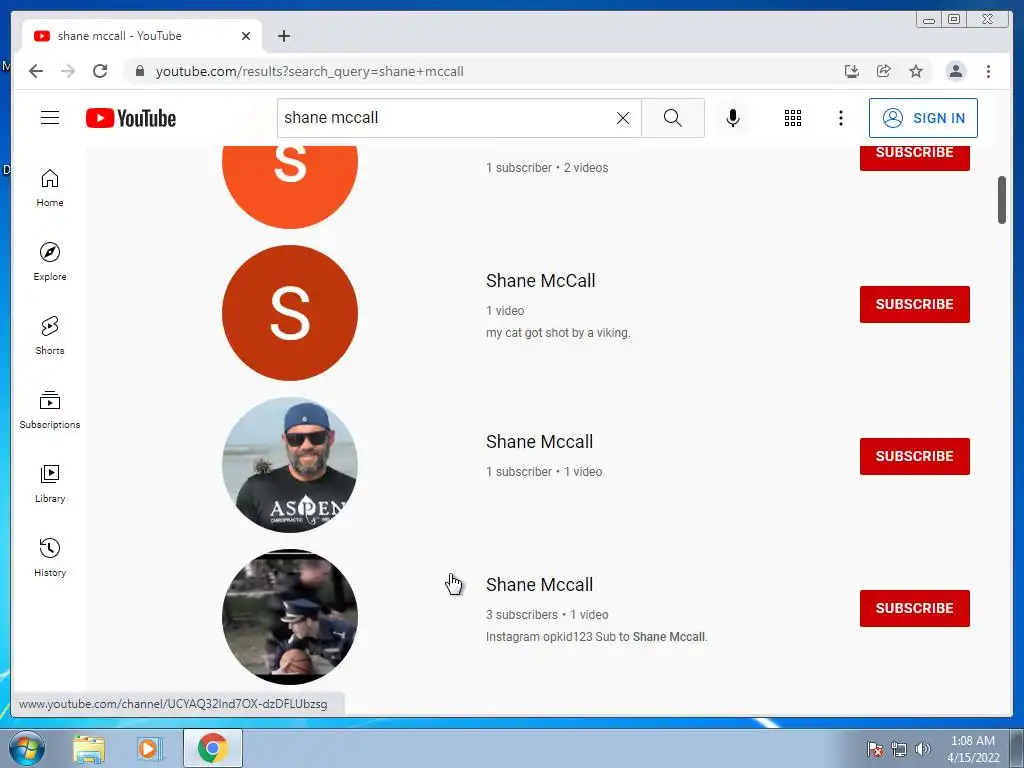The width and height of the screenshot is (1024, 768).
Task: Click '1 subscriber • 2 videos' text
Action: pos(547,168)
